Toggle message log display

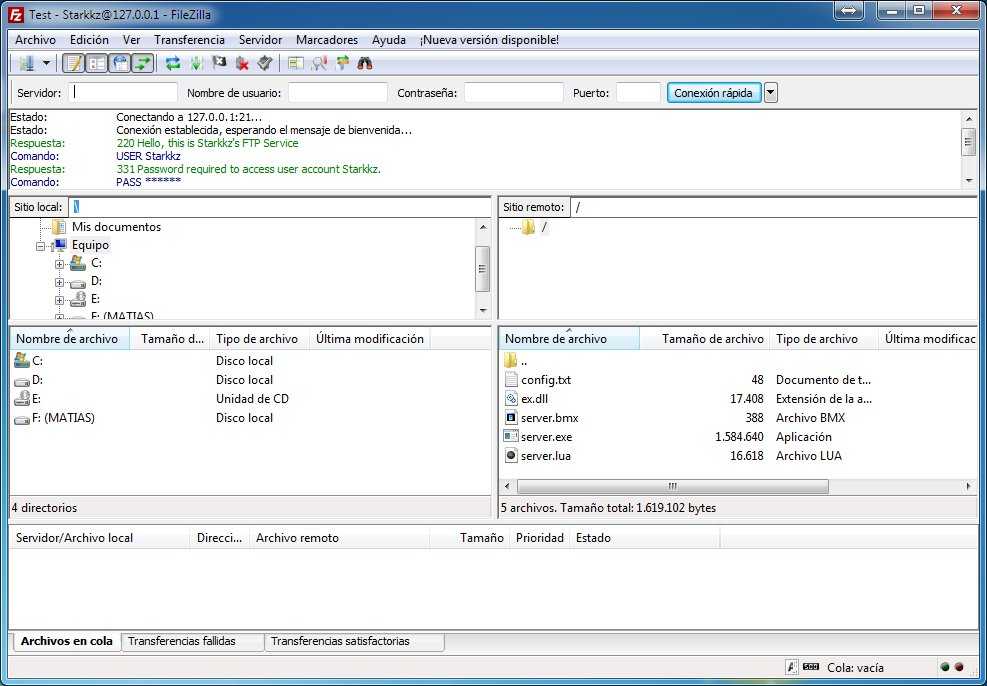point(74,63)
